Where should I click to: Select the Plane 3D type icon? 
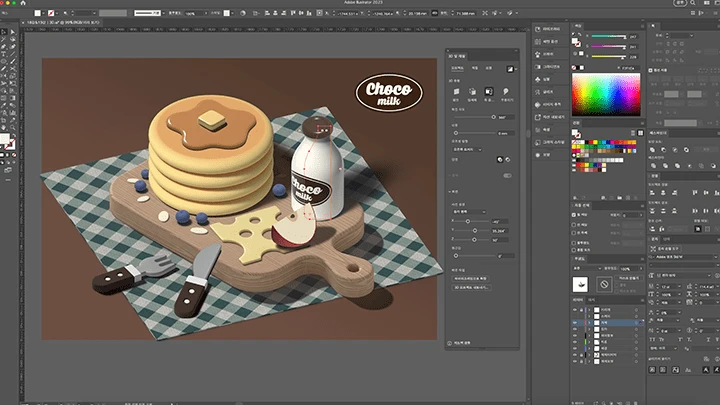click(x=456, y=92)
